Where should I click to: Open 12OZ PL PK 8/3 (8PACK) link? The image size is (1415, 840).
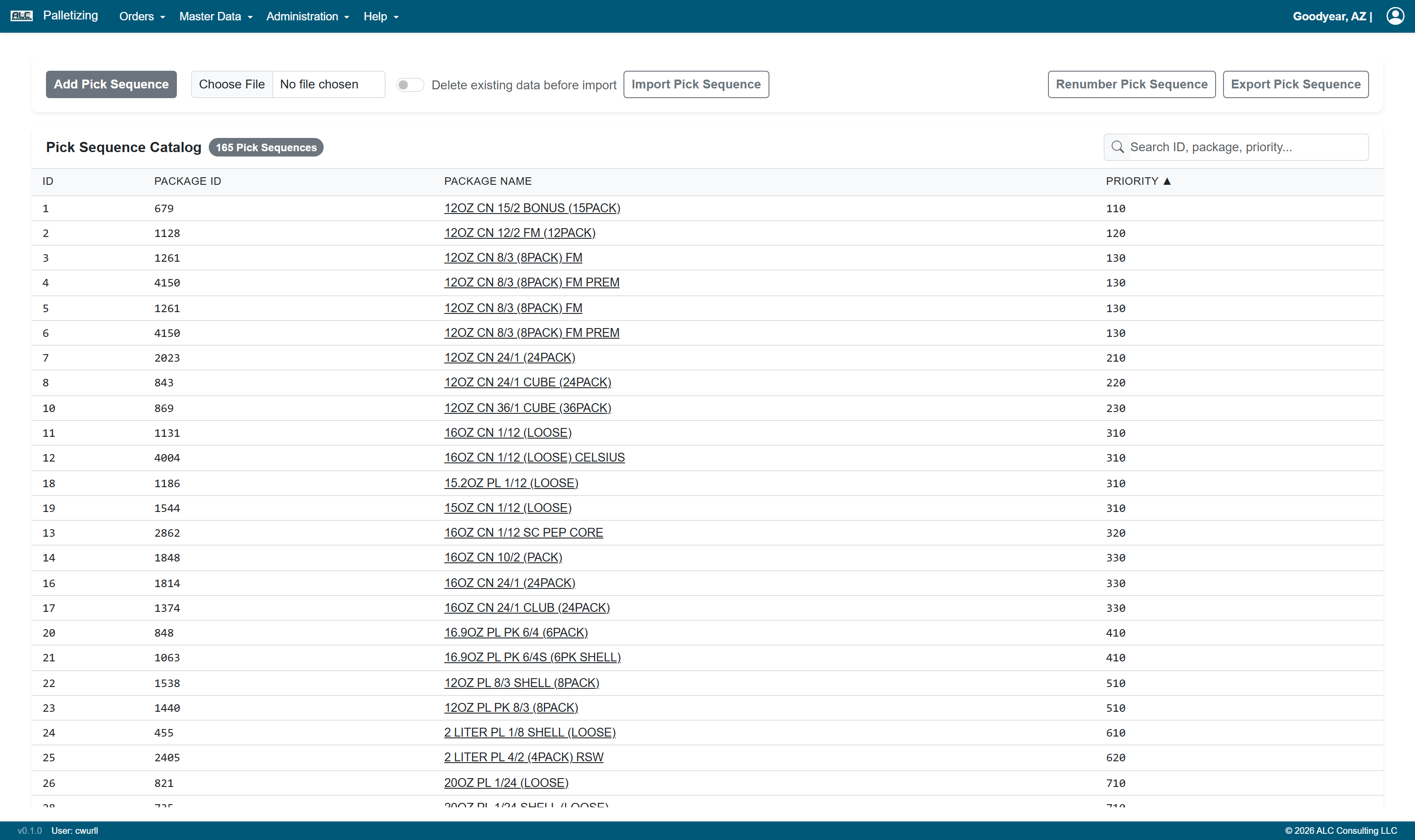[x=511, y=708]
